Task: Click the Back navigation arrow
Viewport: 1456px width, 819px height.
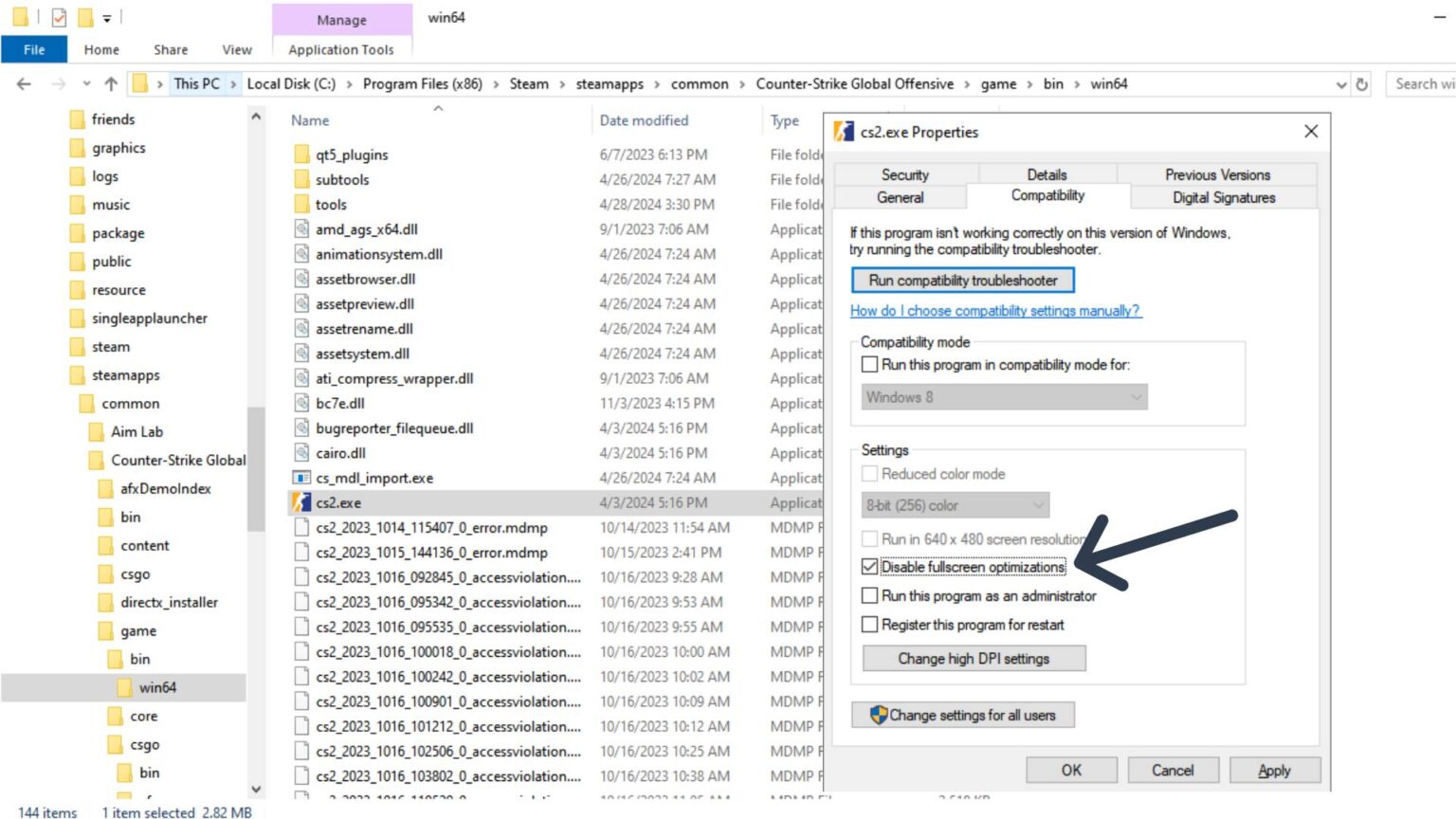Action: pos(24,83)
